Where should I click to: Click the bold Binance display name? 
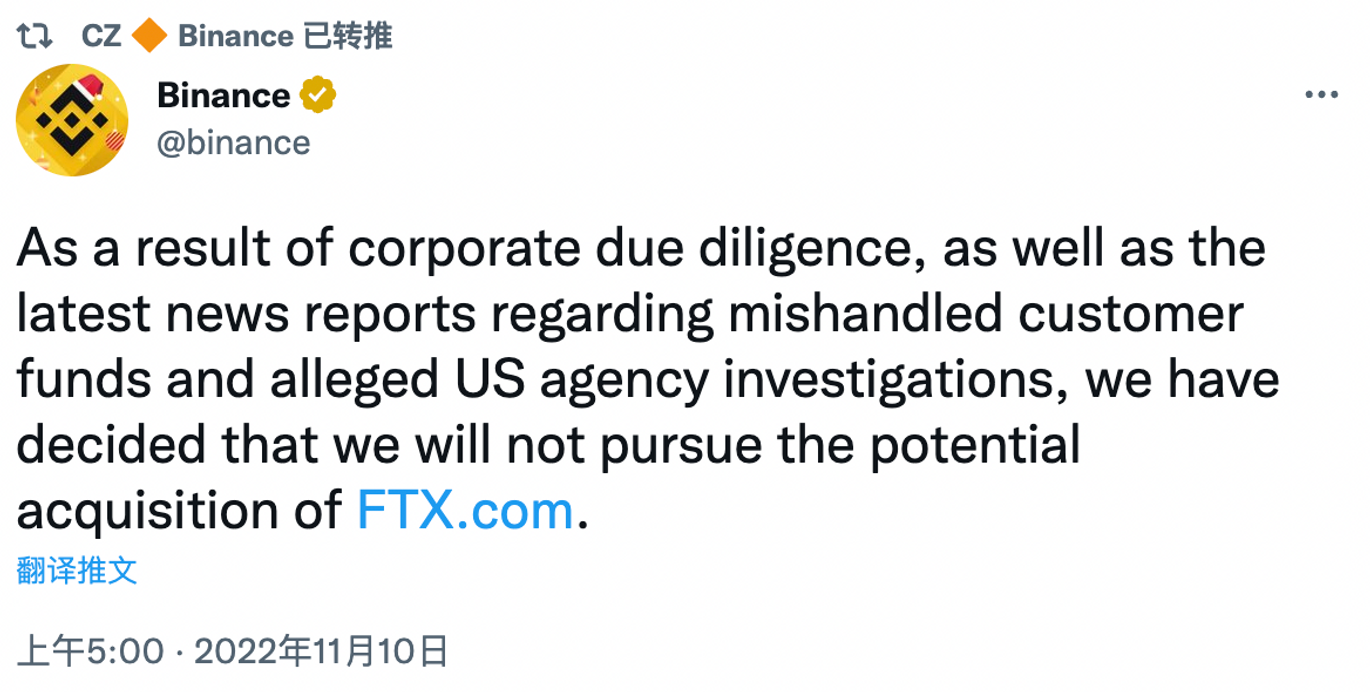[222, 94]
